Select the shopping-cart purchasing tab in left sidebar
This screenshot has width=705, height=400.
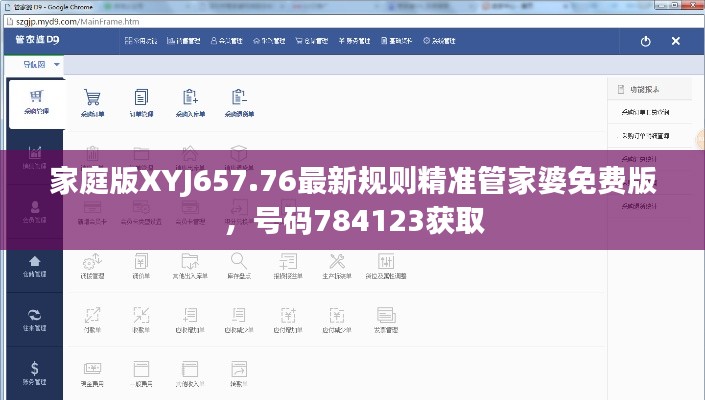pyautogui.click(x=36, y=102)
